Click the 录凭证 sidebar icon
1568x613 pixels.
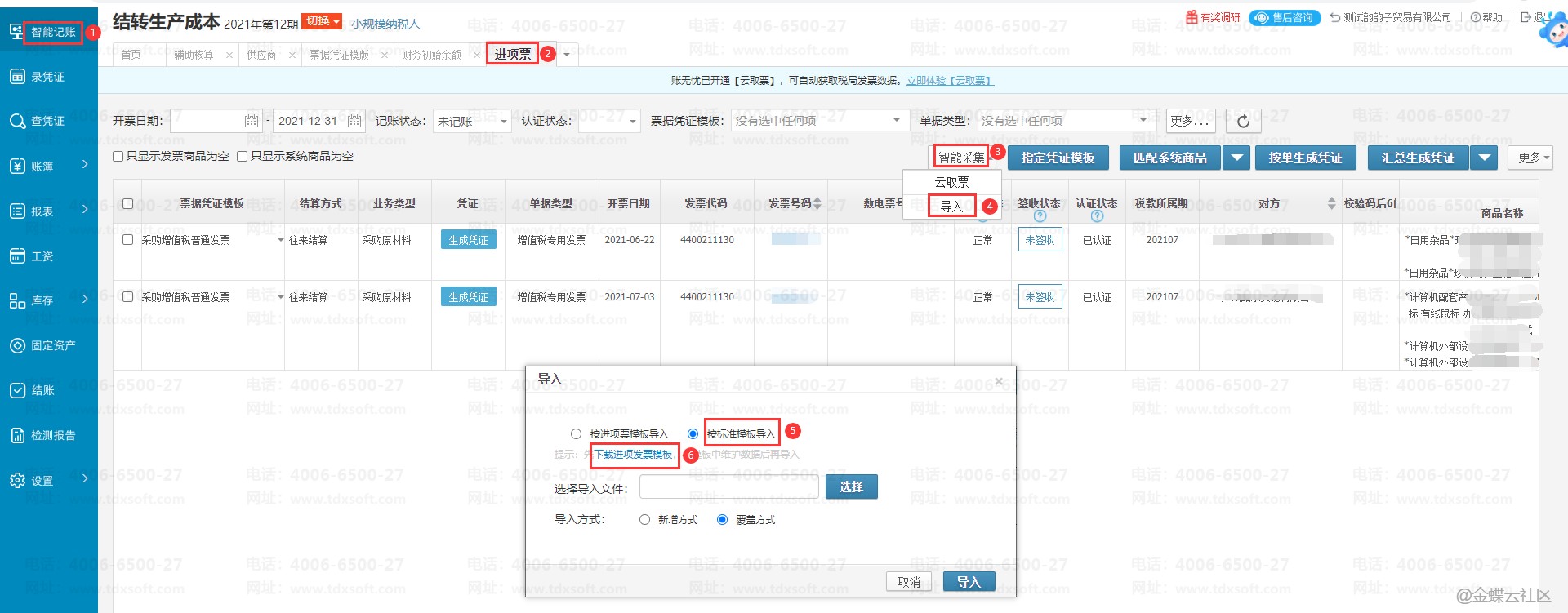tap(17, 77)
